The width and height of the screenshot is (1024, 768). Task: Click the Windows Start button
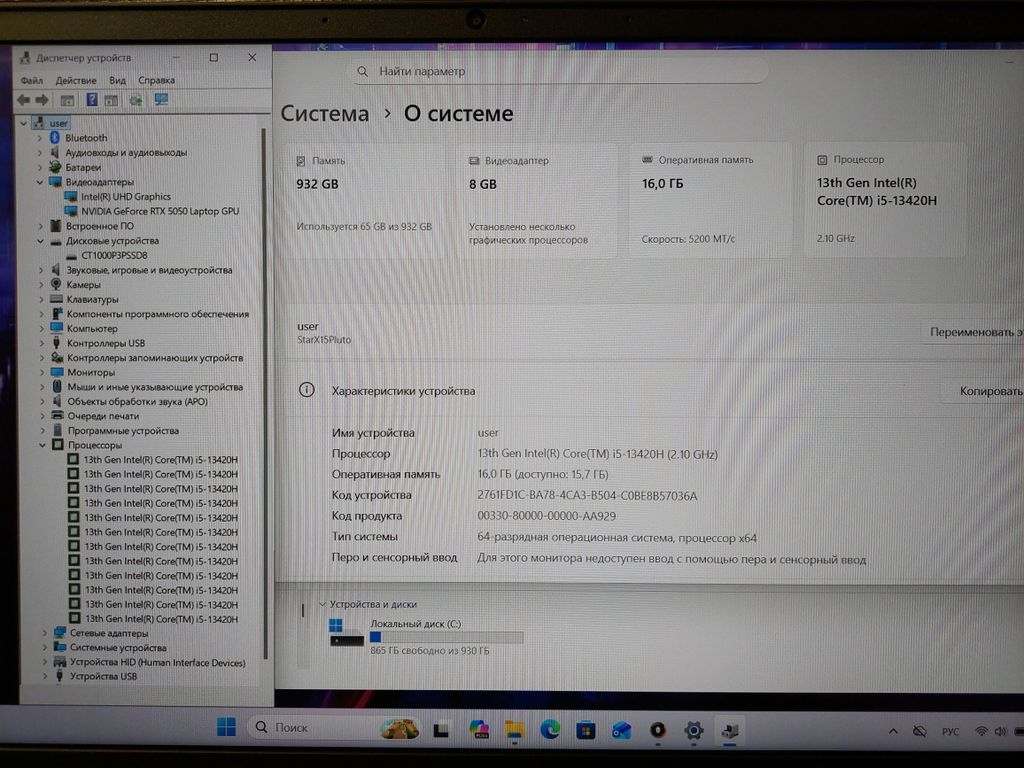tap(227, 728)
